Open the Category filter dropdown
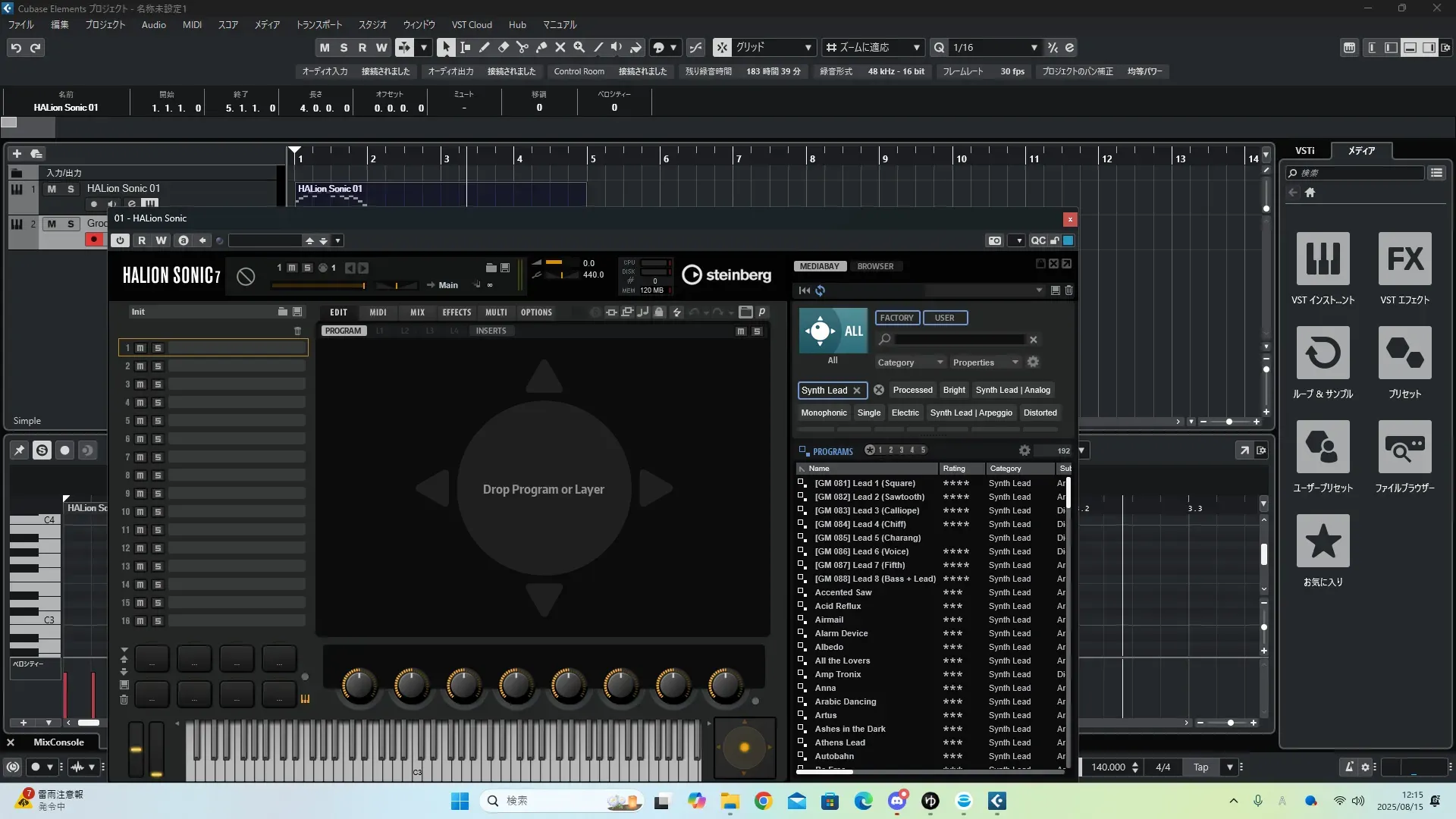Image resolution: width=1456 pixels, height=819 pixels. (x=909, y=362)
